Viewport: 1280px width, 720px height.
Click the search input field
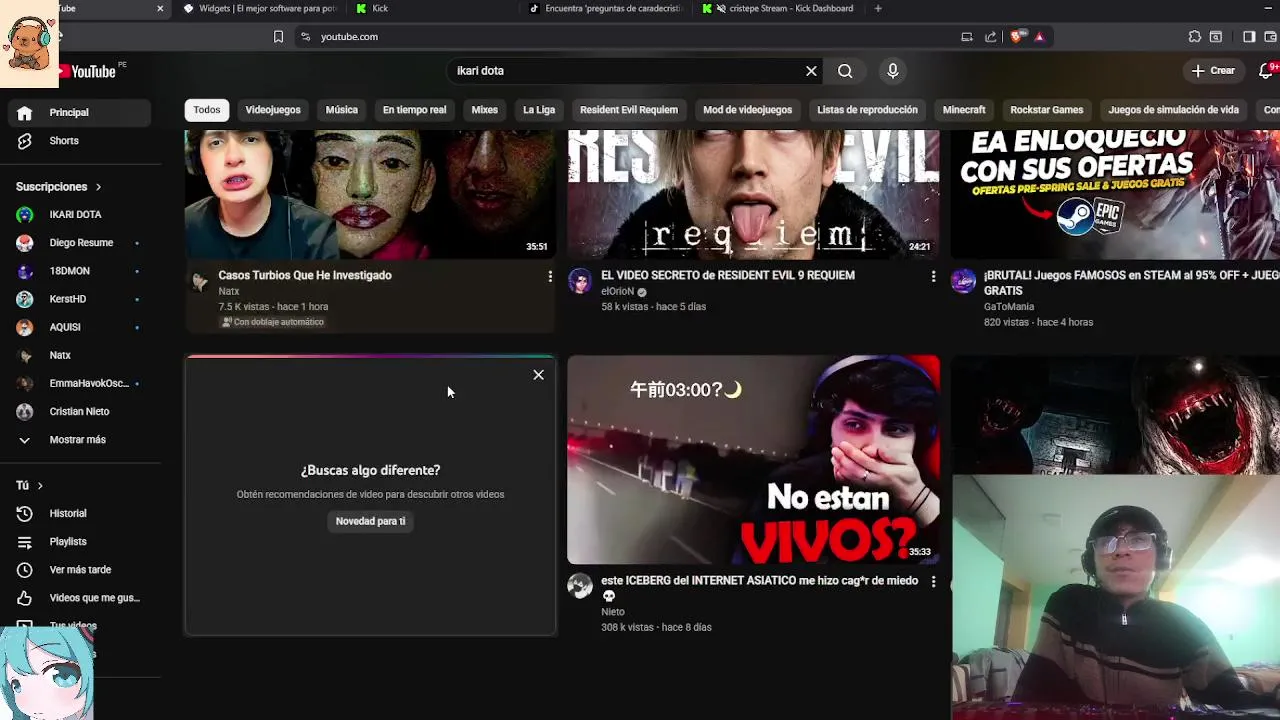tap(625, 71)
